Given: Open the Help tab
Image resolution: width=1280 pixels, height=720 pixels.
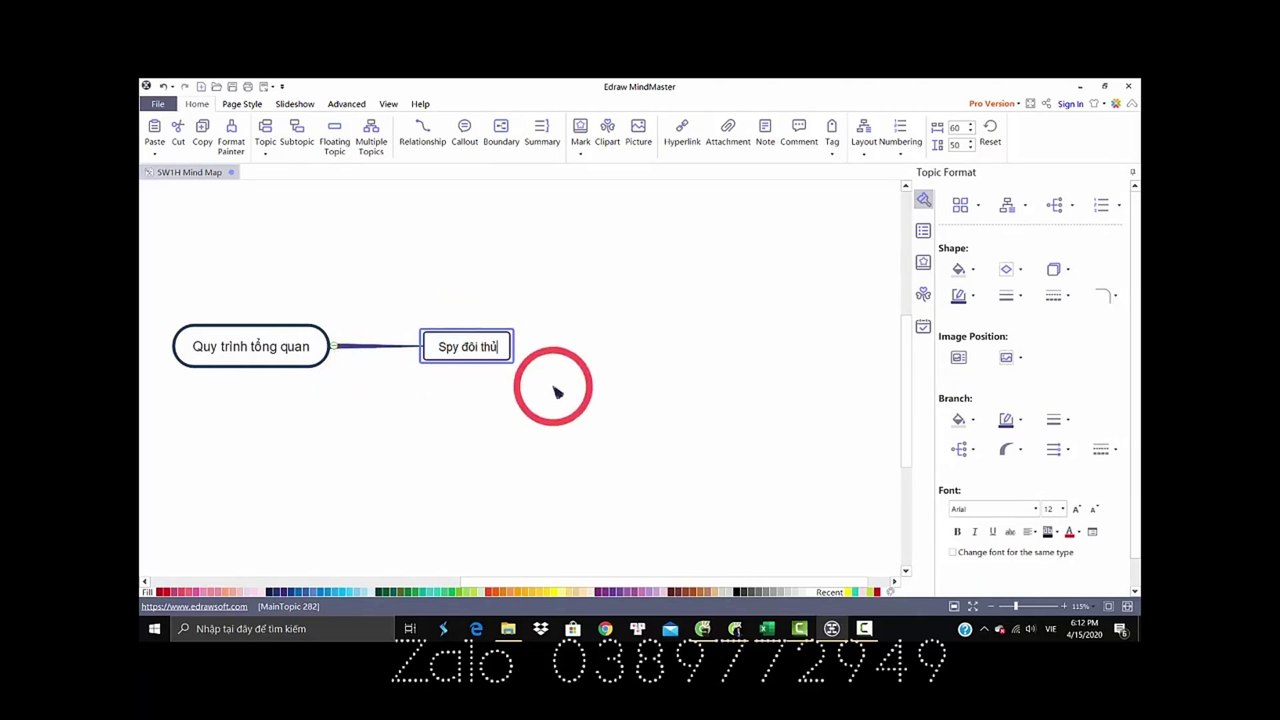Looking at the screenshot, I should 420,104.
